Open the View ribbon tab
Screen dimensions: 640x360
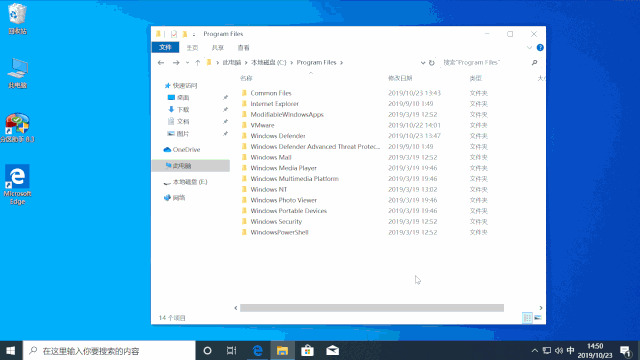[243, 47]
